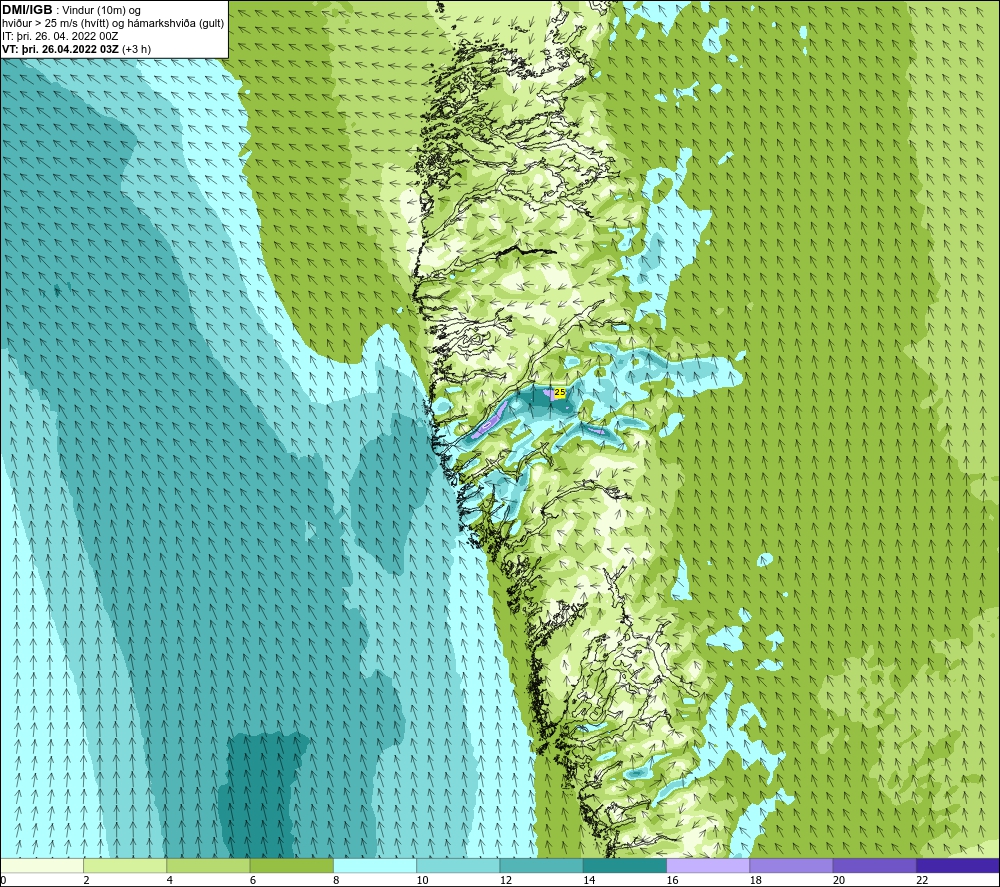This screenshot has width=1000, height=887.
Task: Select the 0–2 m/s pale legend swatch
Action: [42, 865]
